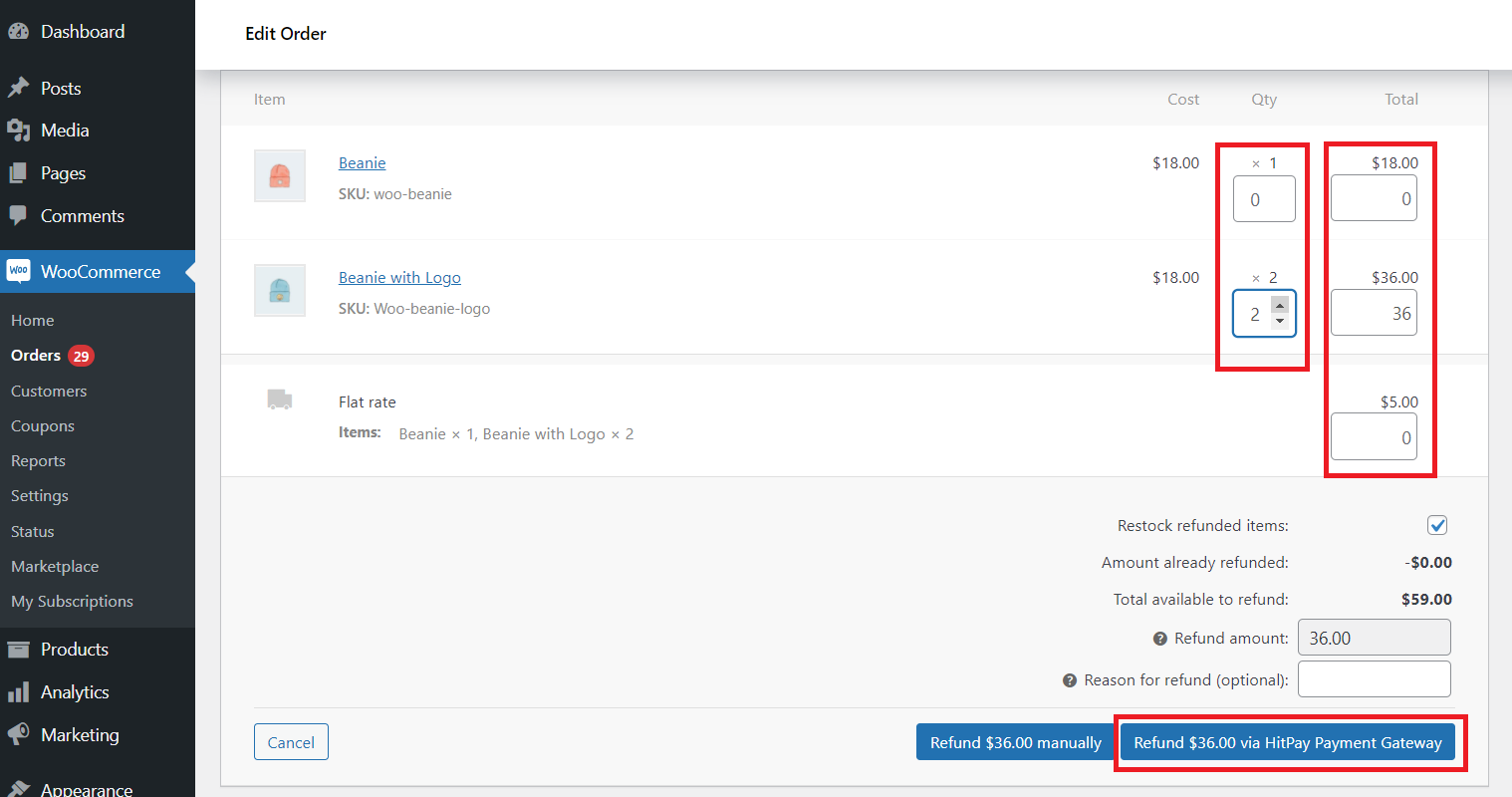Click the Refund amount help icon
This screenshot has width=1512, height=797.
click(1160, 639)
